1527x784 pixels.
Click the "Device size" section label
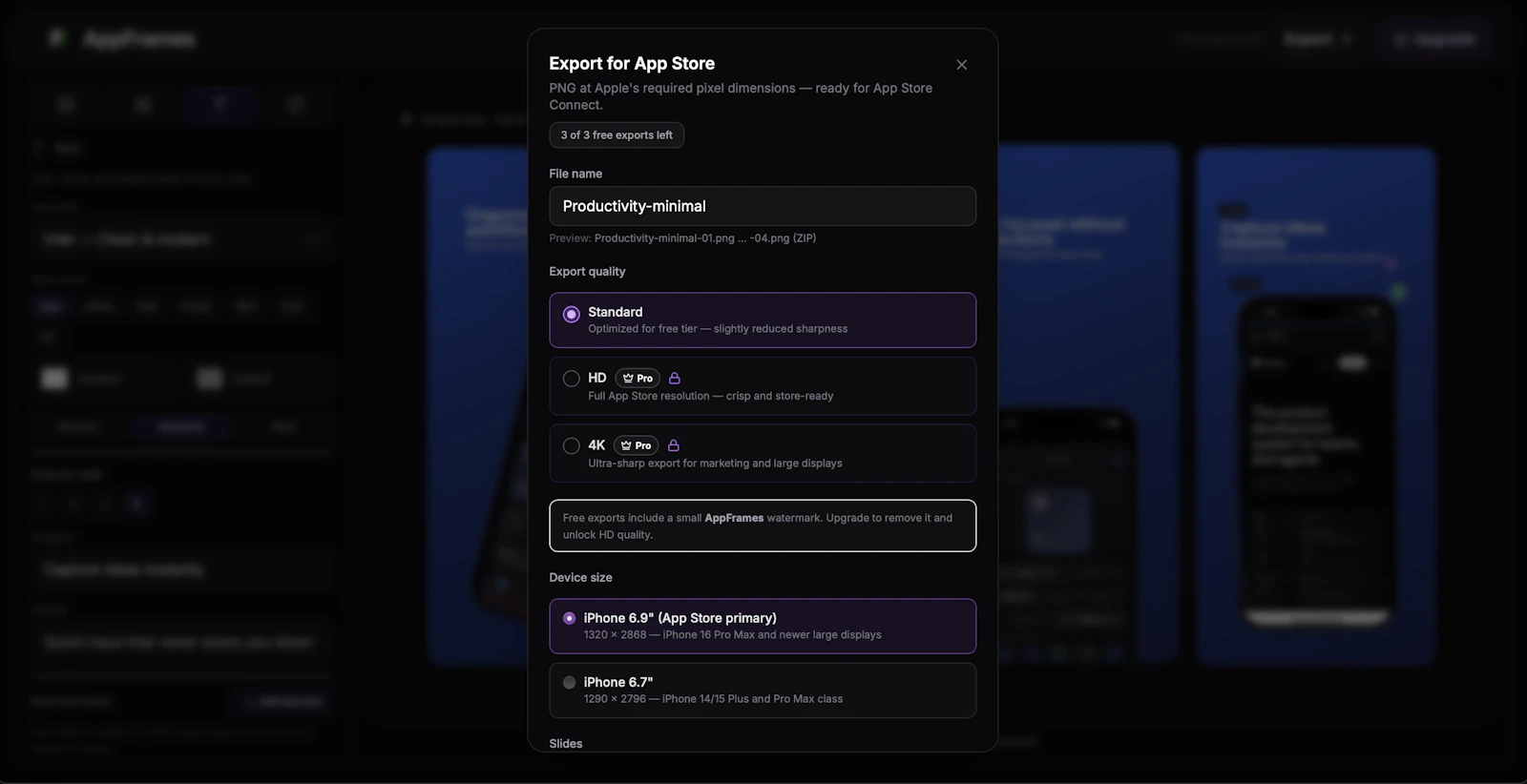click(580, 578)
